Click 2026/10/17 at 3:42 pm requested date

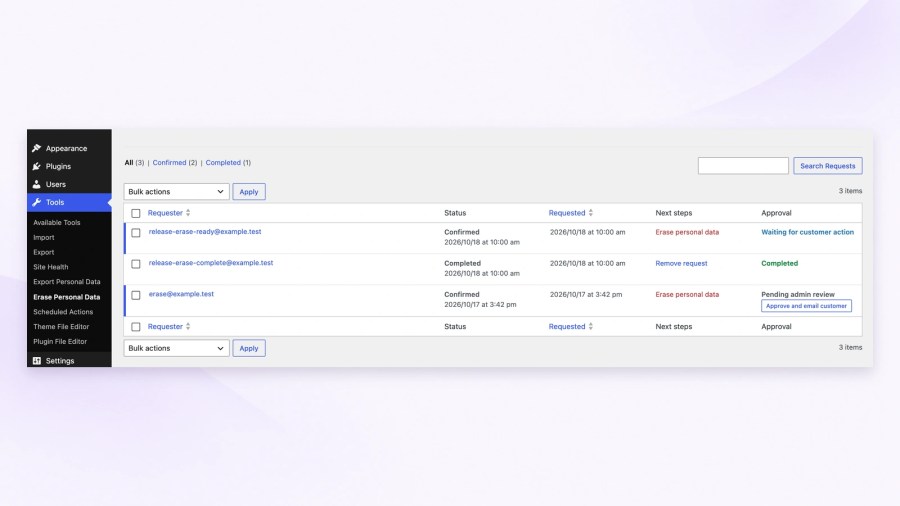pyautogui.click(x=585, y=294)
